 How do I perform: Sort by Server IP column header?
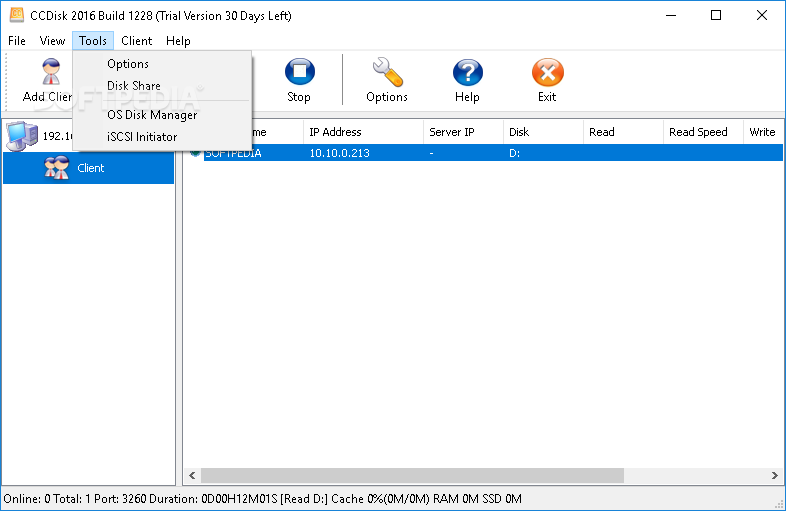coord(463,132)
